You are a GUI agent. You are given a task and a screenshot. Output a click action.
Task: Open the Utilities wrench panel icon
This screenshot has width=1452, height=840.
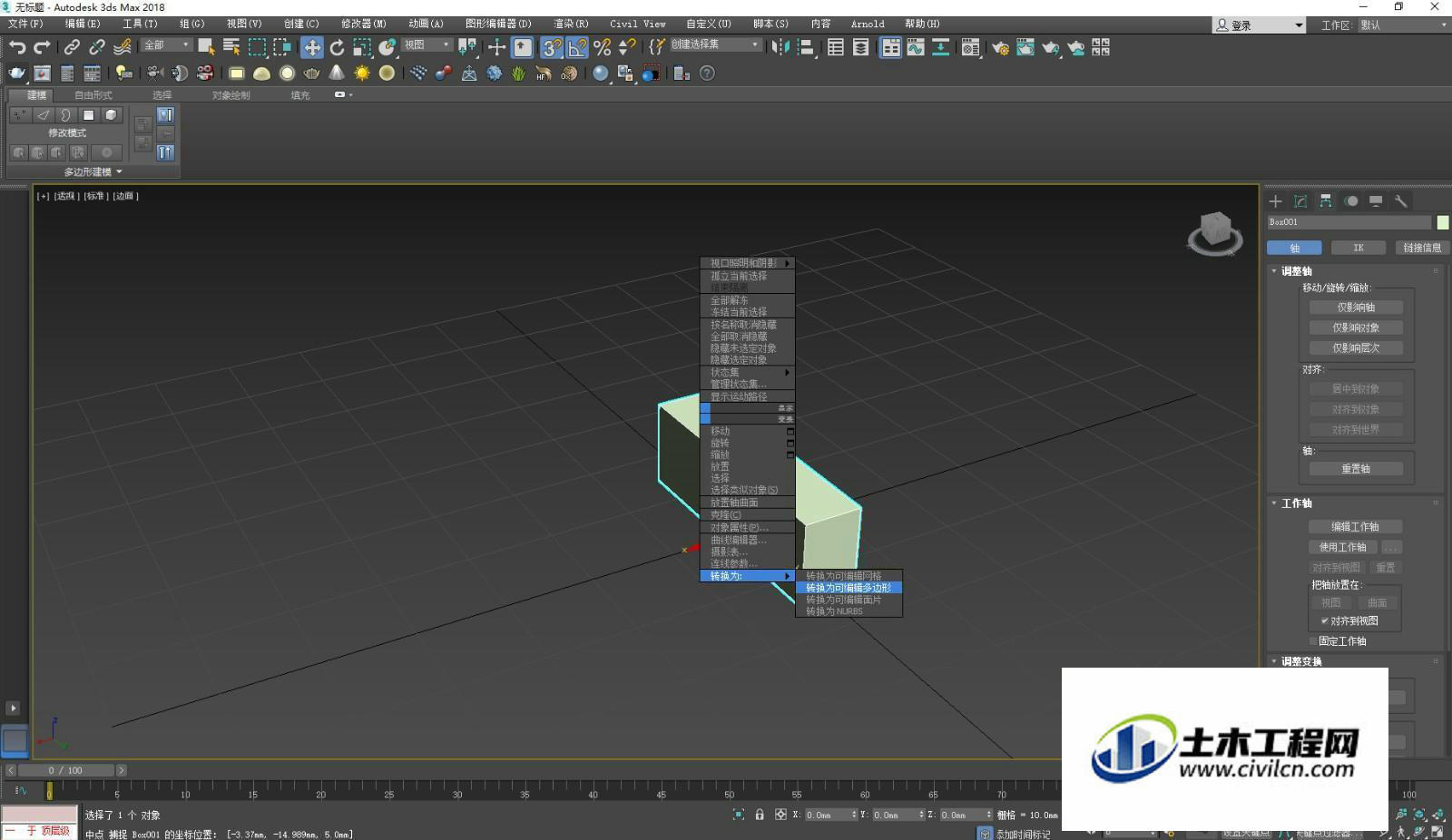coord(1401,201)
